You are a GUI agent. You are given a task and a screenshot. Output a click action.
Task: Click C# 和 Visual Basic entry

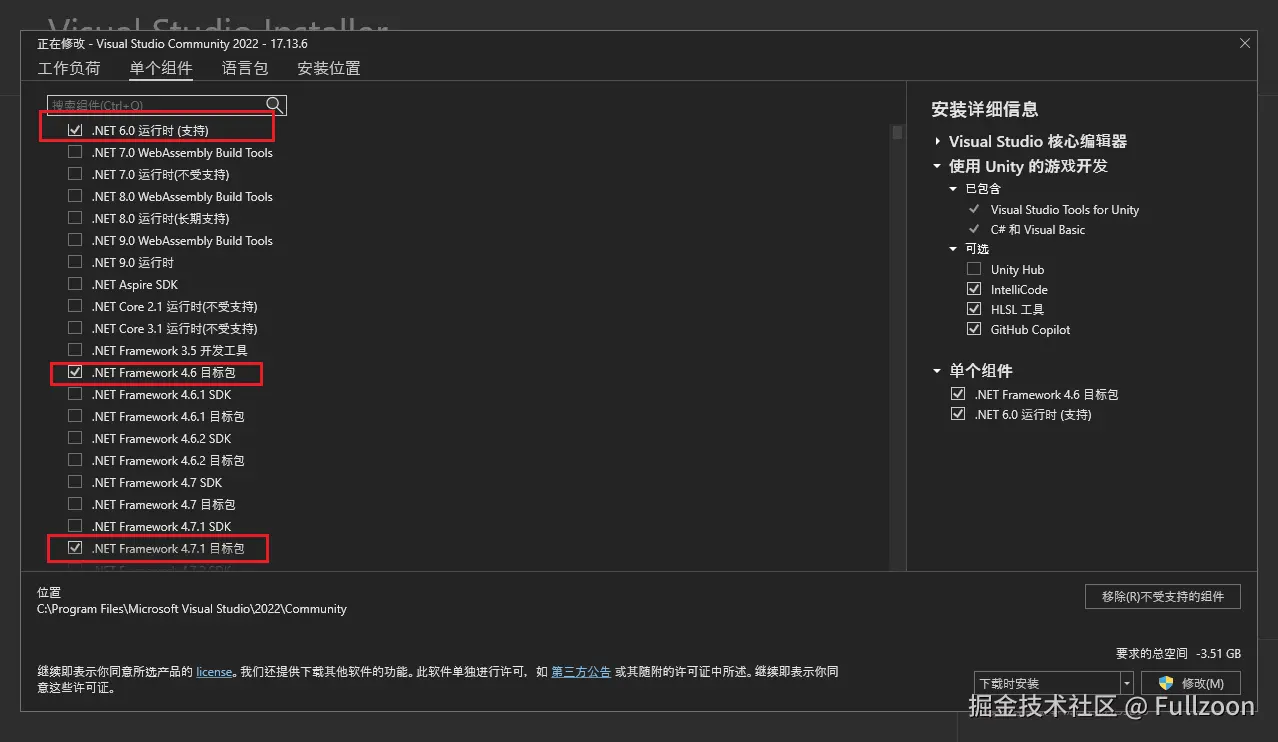pos(1037,230)
